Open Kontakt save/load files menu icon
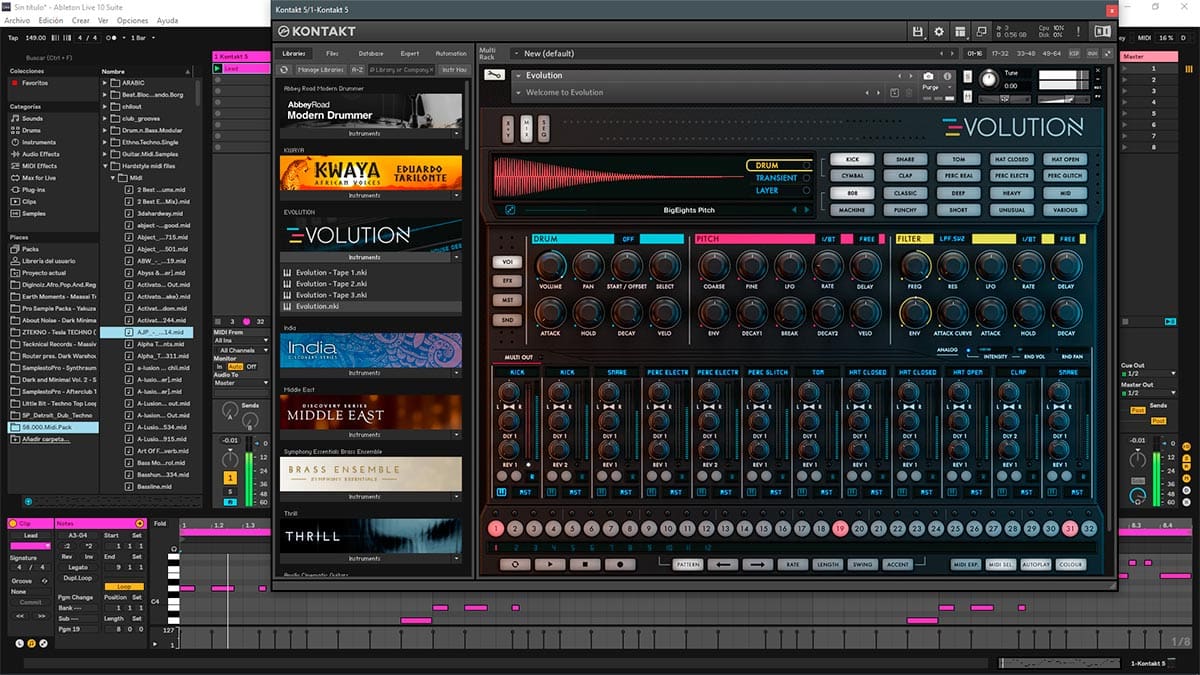The image size is (1200, 675). coord(918,32)
